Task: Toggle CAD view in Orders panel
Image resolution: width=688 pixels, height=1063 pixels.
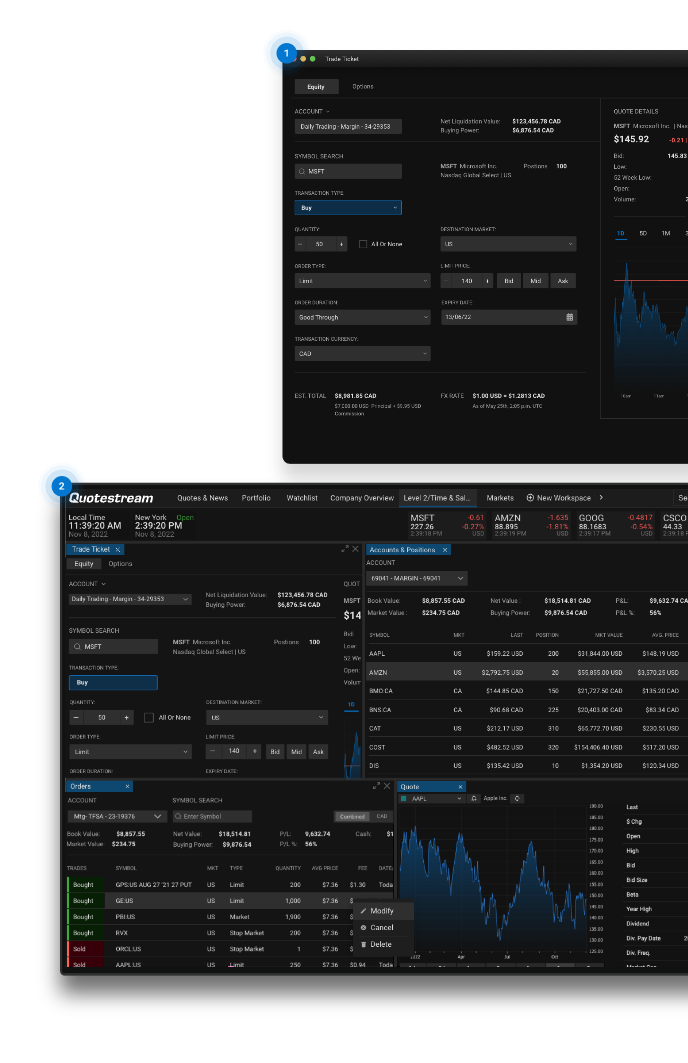Action: [x=382, y=816]
